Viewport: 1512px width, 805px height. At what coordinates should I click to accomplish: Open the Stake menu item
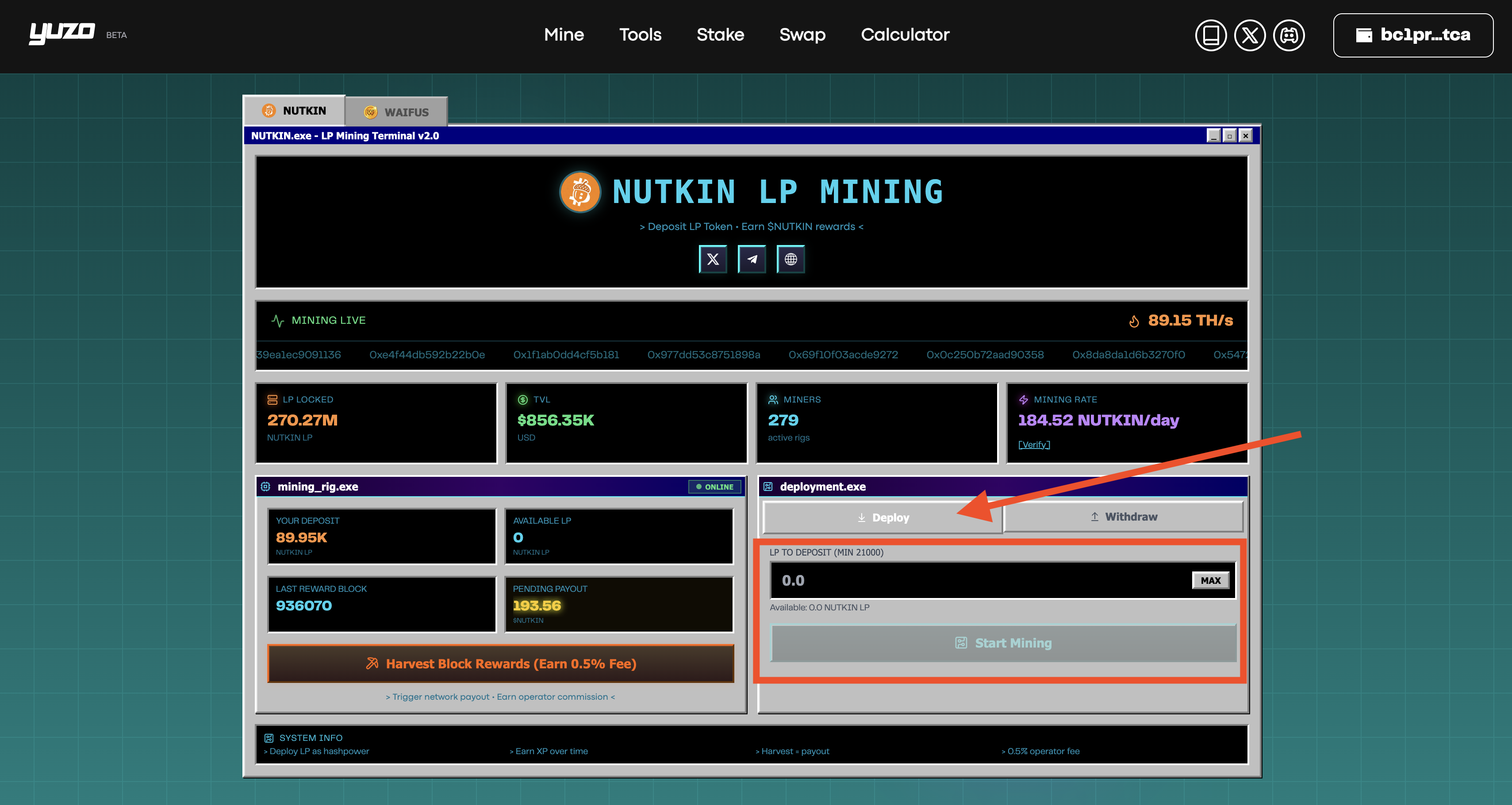point(720,34)
